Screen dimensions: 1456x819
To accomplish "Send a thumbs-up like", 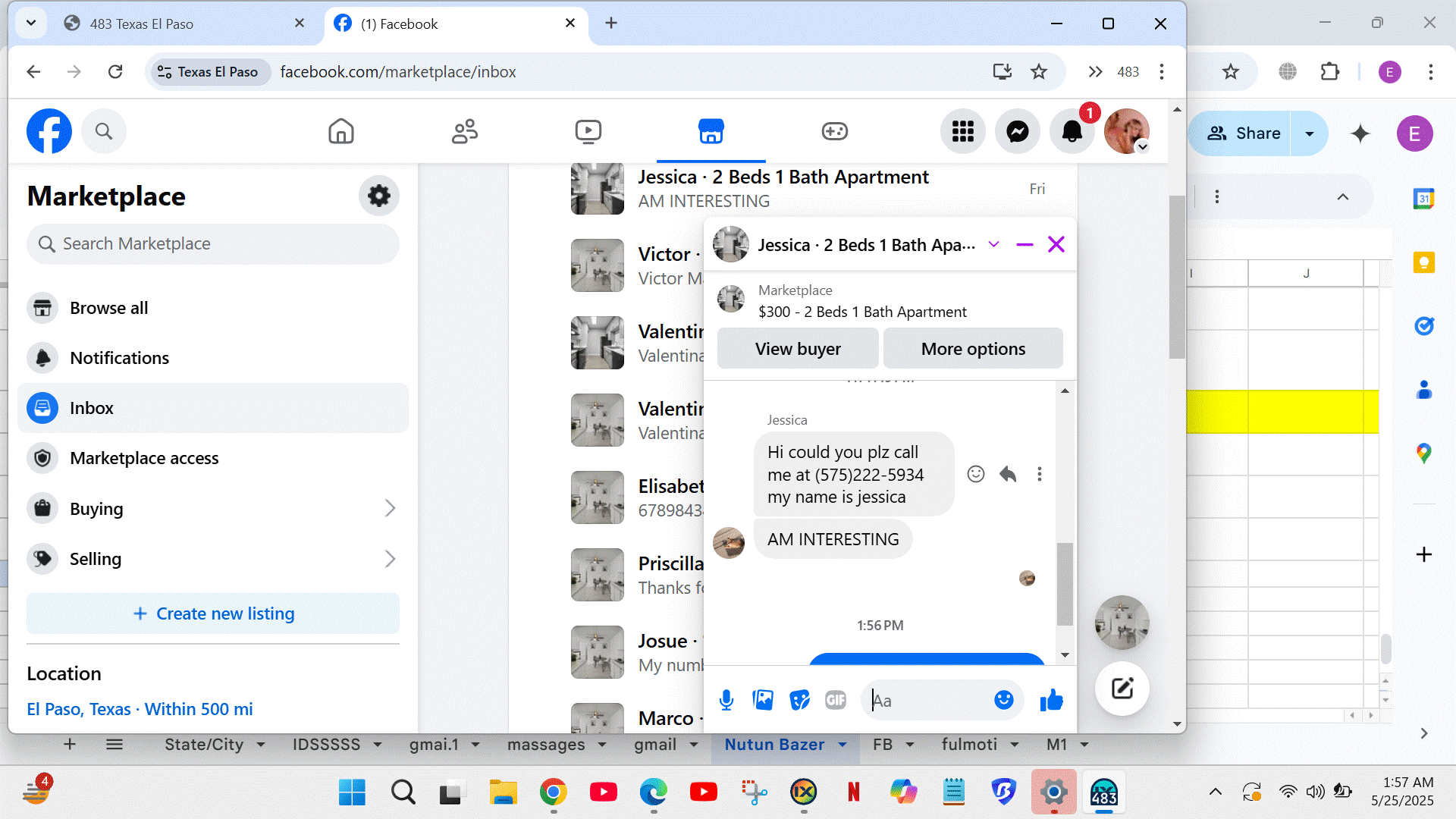I will pos(1051,700).
